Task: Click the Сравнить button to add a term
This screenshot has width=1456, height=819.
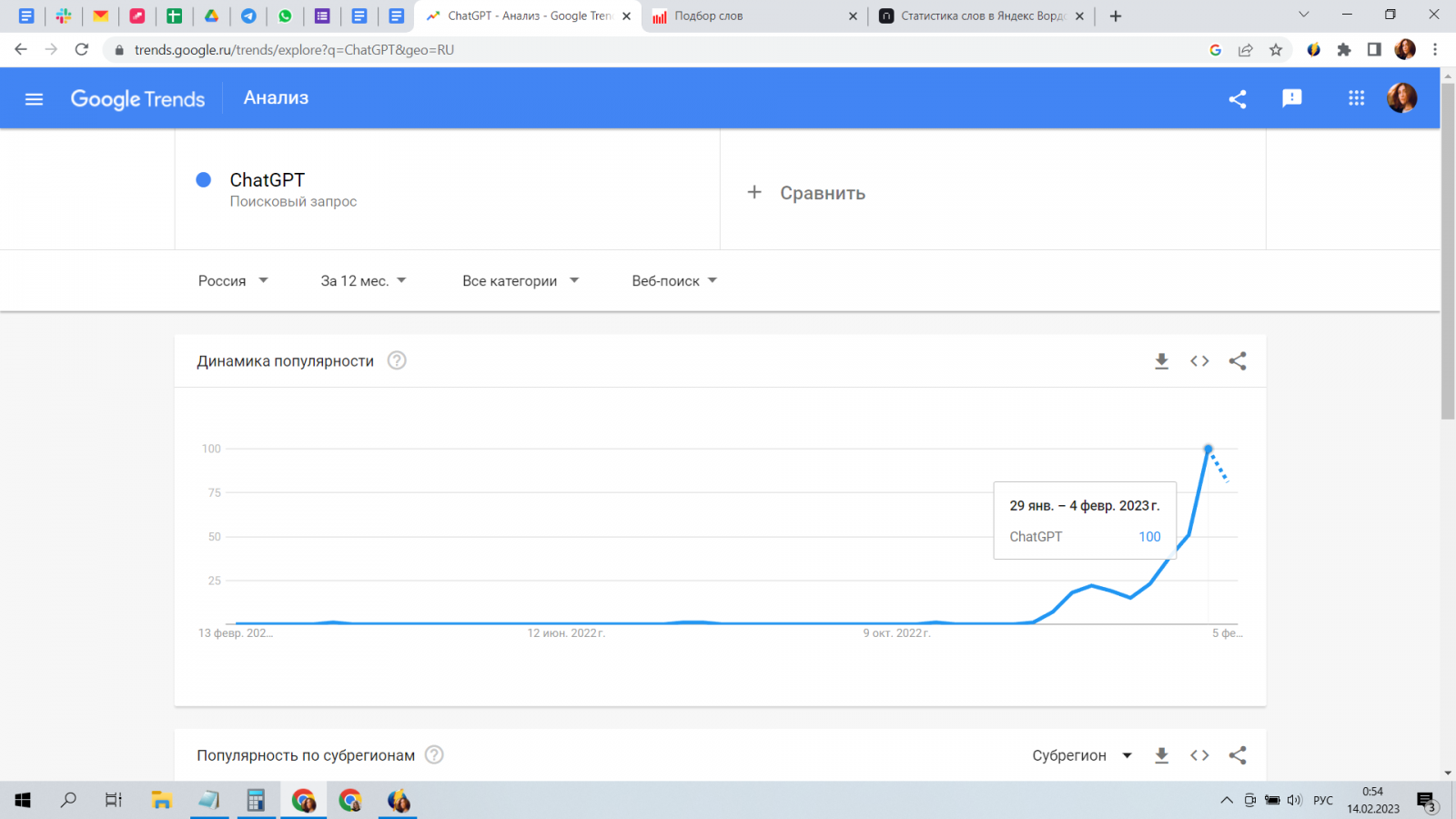Action: click(823, 193)
